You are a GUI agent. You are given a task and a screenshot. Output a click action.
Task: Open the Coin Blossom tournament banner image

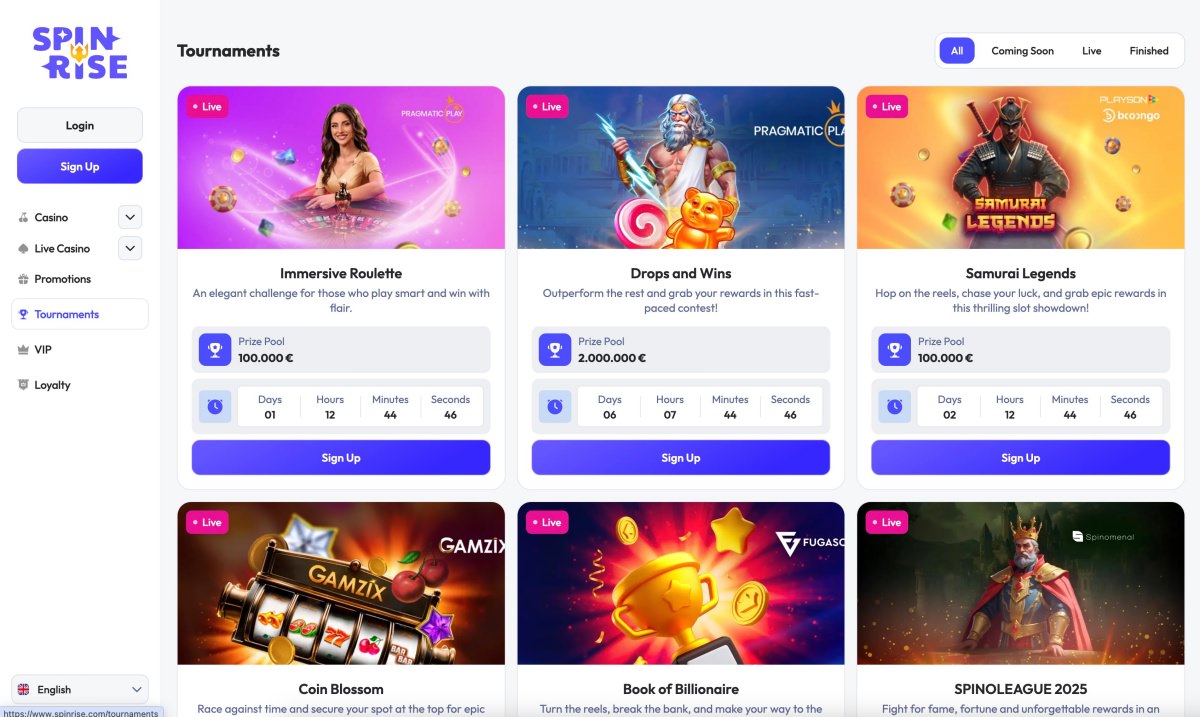click(341, 583)
